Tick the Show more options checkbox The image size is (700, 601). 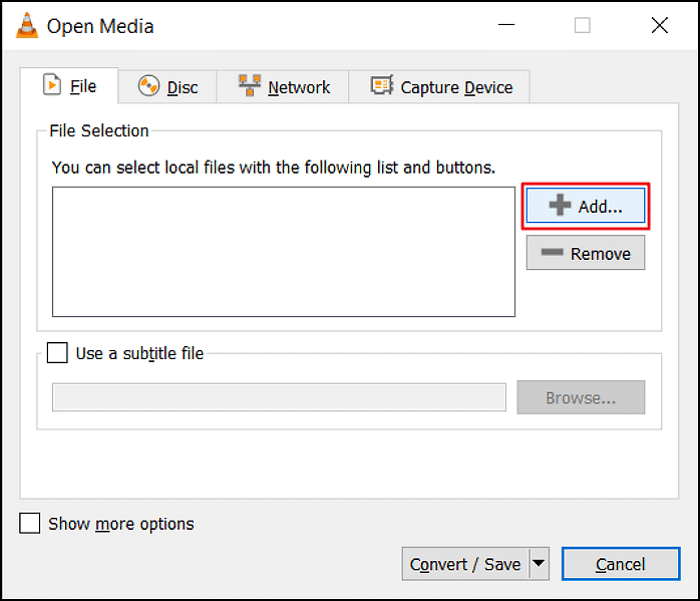31,524
